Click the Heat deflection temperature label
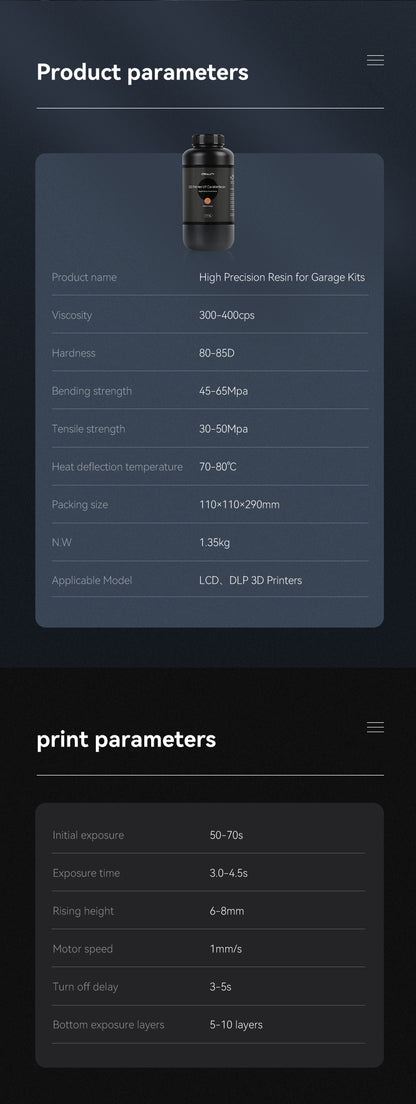This screenshot has width=416, height=1104. tap(117, 467)
